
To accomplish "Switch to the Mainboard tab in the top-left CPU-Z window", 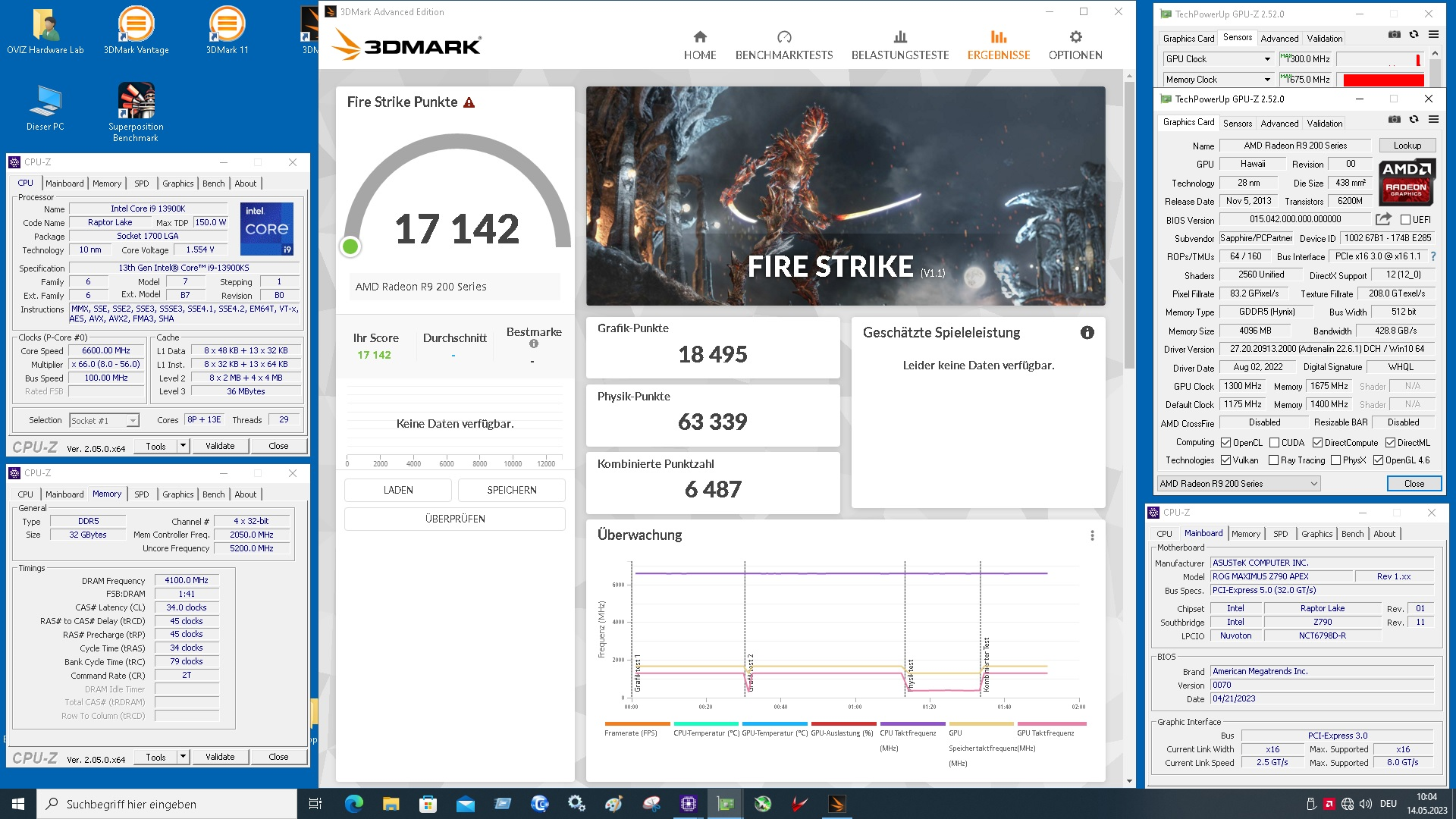I will tap(64, 184).
